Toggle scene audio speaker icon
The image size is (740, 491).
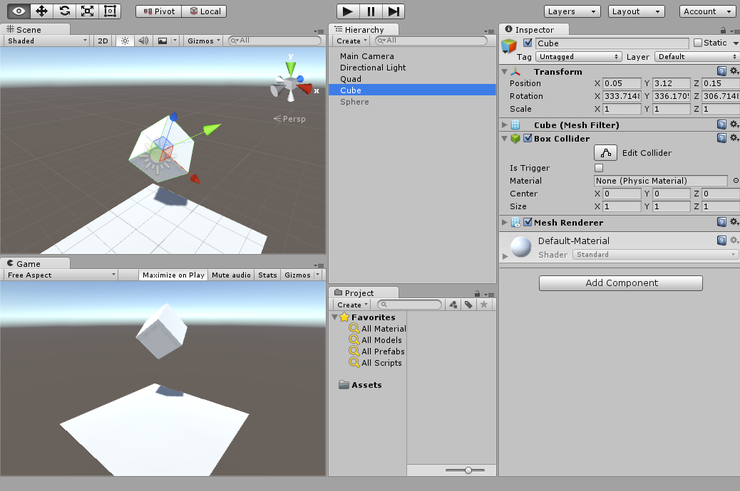(143, 41)
